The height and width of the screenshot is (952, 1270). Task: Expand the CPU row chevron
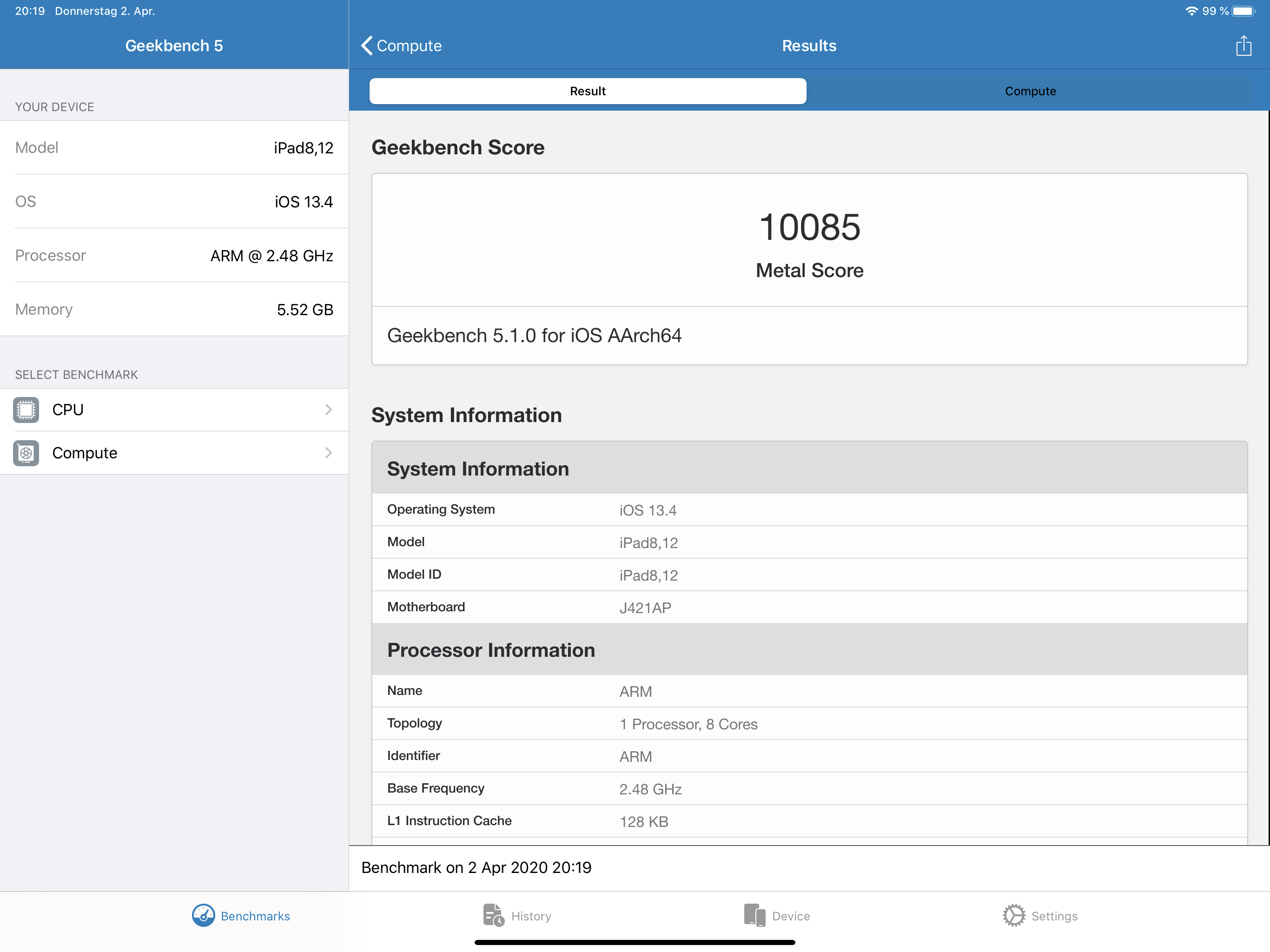click(x=328, y=410)
